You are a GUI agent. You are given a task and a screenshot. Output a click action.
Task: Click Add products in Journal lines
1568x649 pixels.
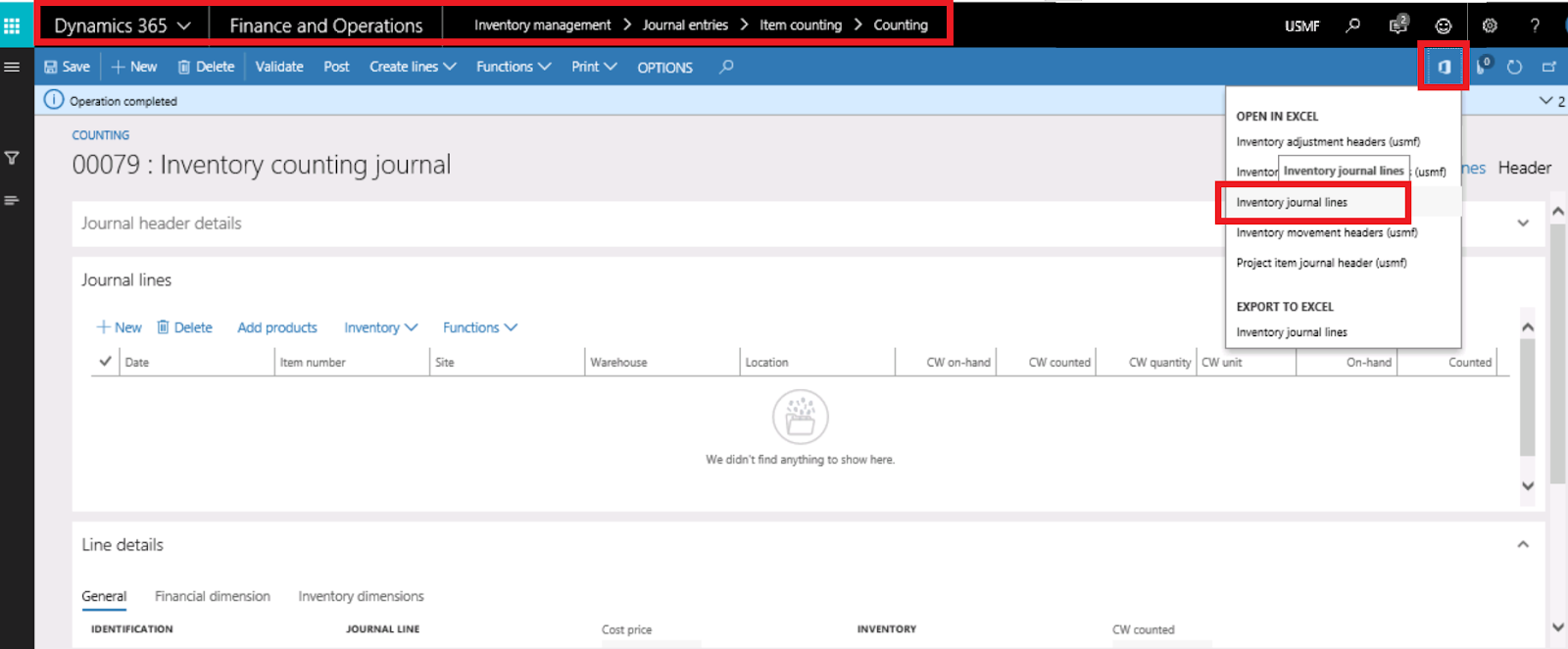[277, 327]
